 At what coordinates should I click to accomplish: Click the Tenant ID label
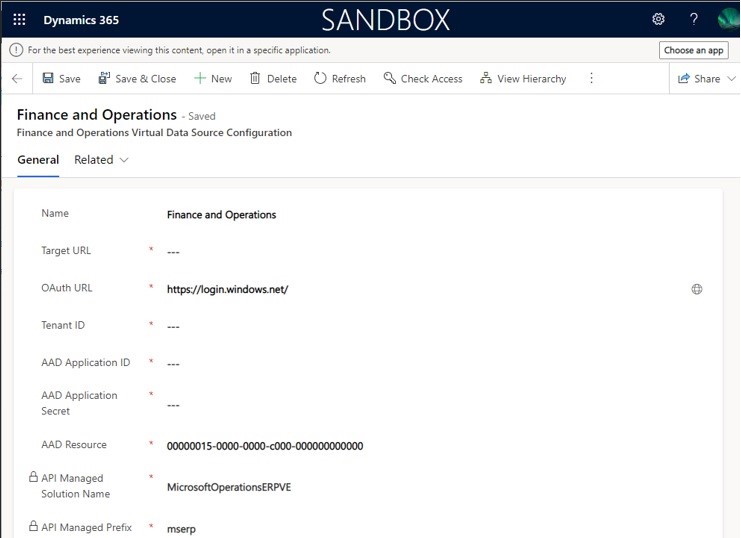click(63, 325)
